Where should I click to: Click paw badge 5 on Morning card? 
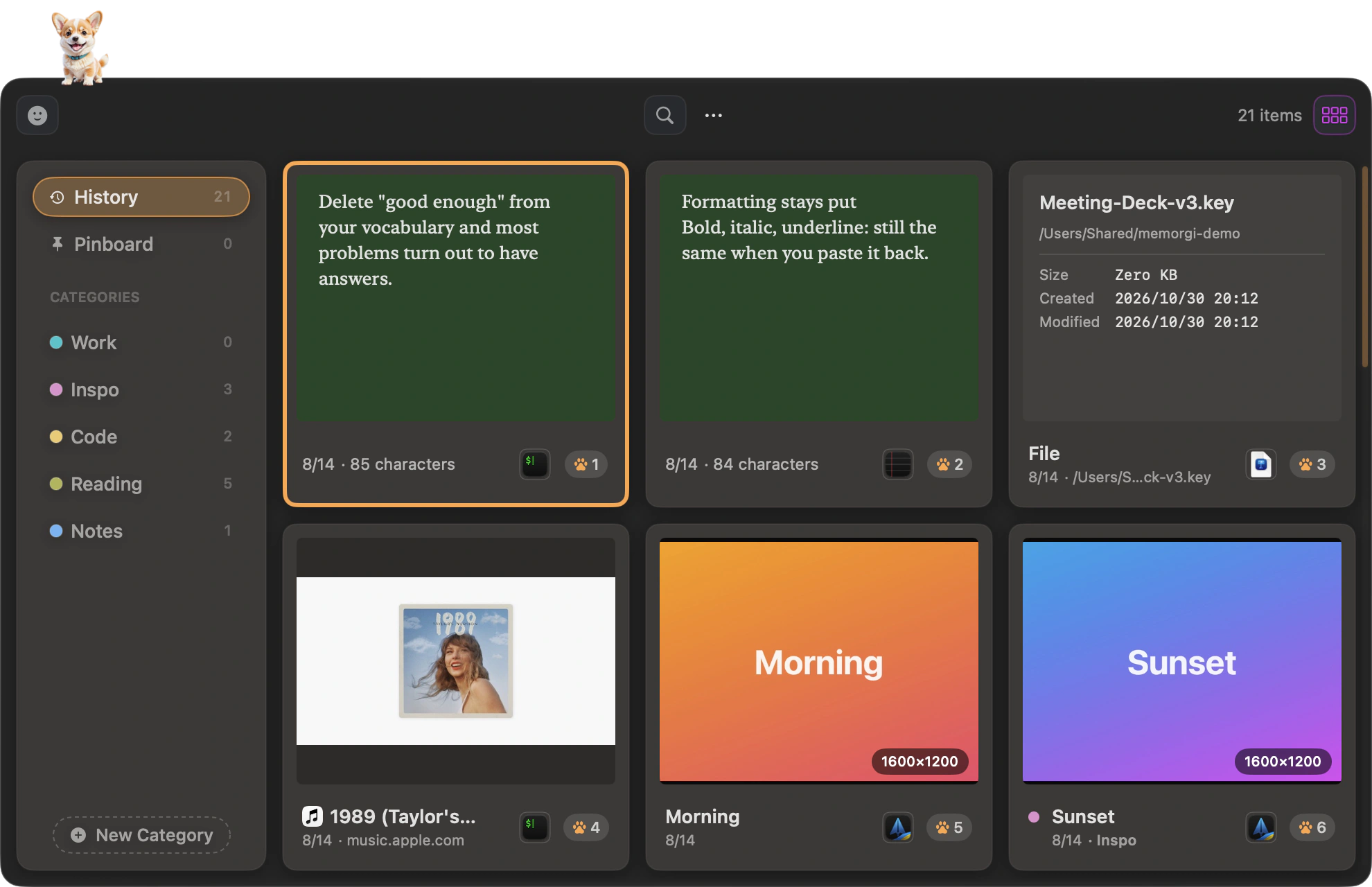click(x=949, y=827)
